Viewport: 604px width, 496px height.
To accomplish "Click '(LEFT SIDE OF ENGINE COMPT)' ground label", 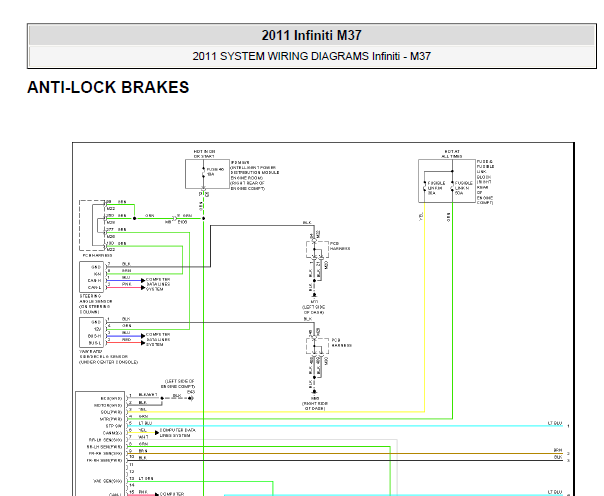I will [180, 384].
